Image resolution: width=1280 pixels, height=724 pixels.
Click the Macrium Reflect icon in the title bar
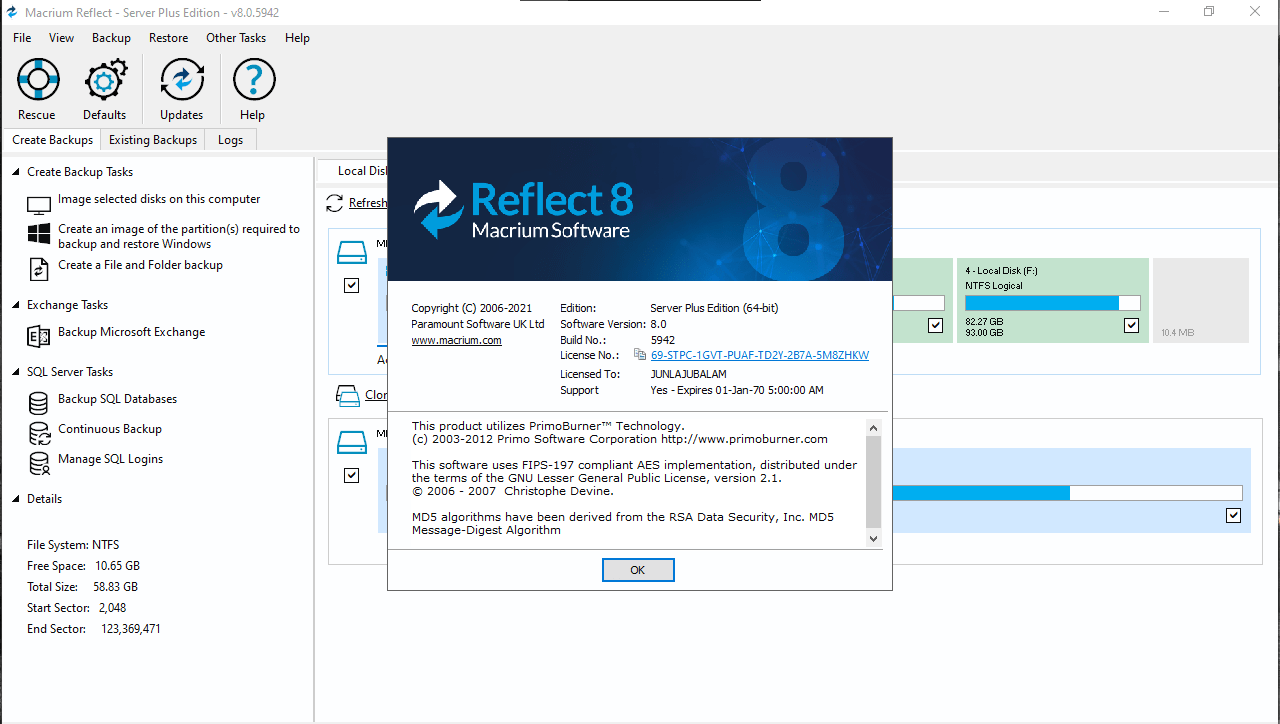12,12
